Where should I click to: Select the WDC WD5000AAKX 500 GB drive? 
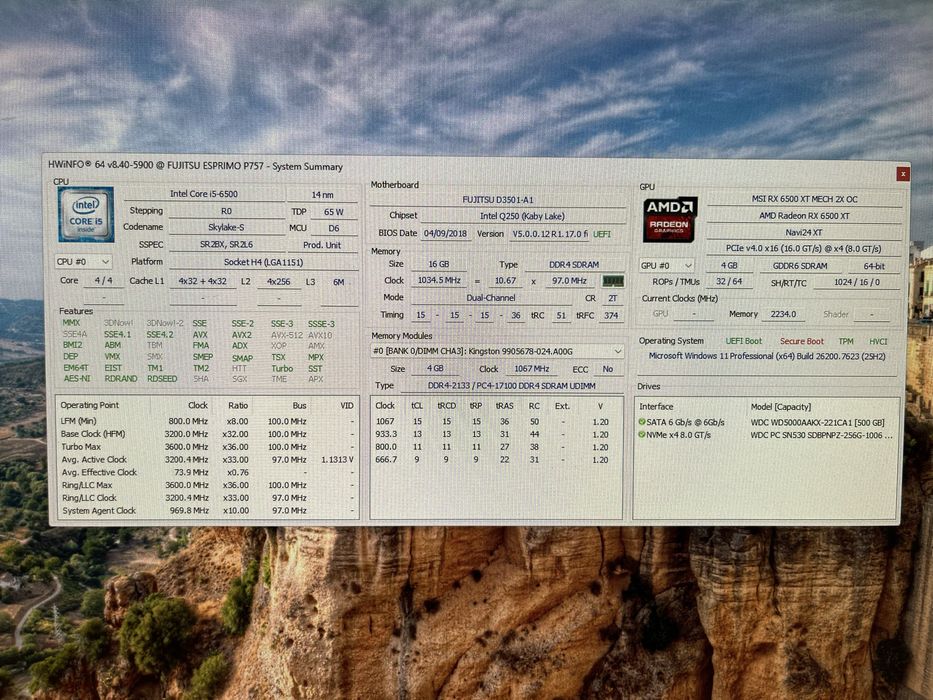coord(817,422)
